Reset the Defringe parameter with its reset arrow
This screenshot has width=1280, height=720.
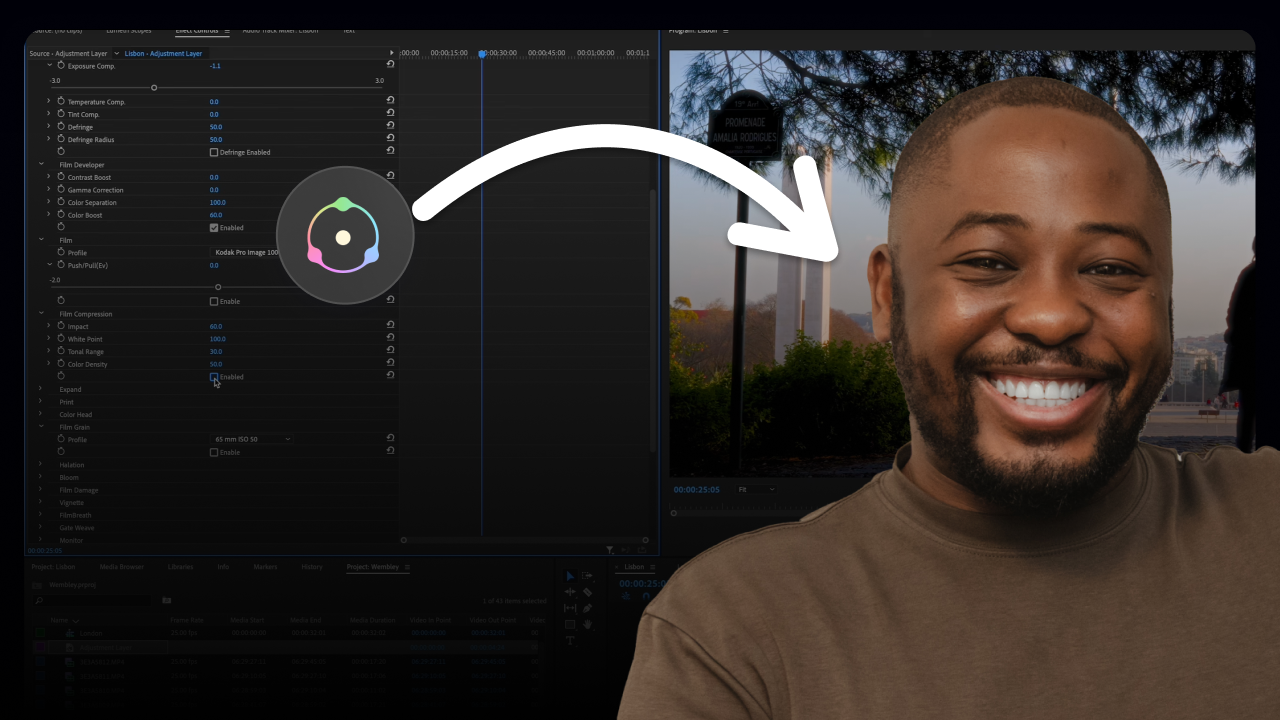click(x=390, y=125)
